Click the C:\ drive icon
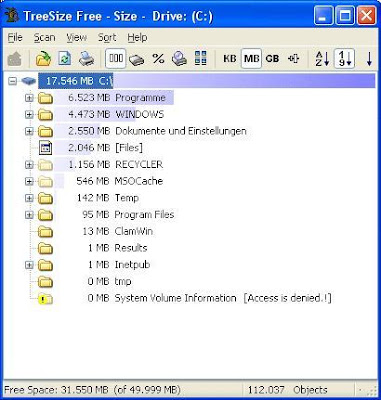Viewport: 381px width, 400px height. point(29,81)
